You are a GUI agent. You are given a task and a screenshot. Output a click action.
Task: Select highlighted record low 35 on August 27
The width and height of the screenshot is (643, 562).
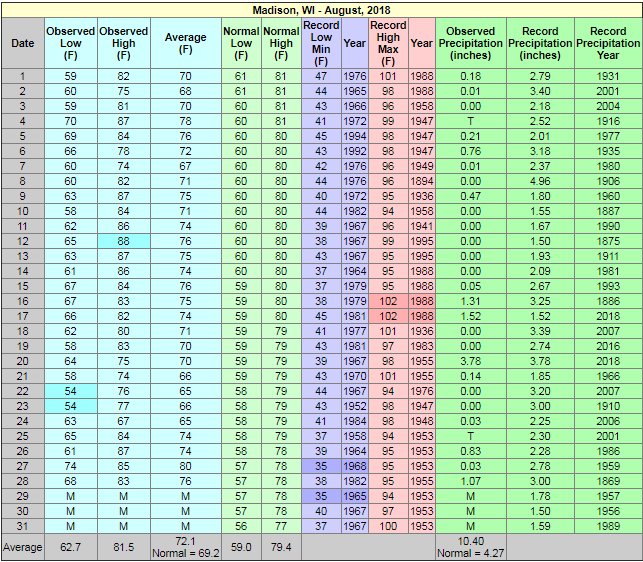click(x=321, y=466)
